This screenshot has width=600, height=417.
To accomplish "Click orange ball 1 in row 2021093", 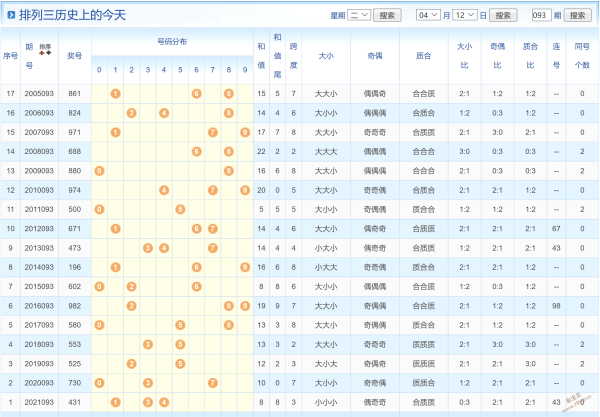I will tap(116, 402).
